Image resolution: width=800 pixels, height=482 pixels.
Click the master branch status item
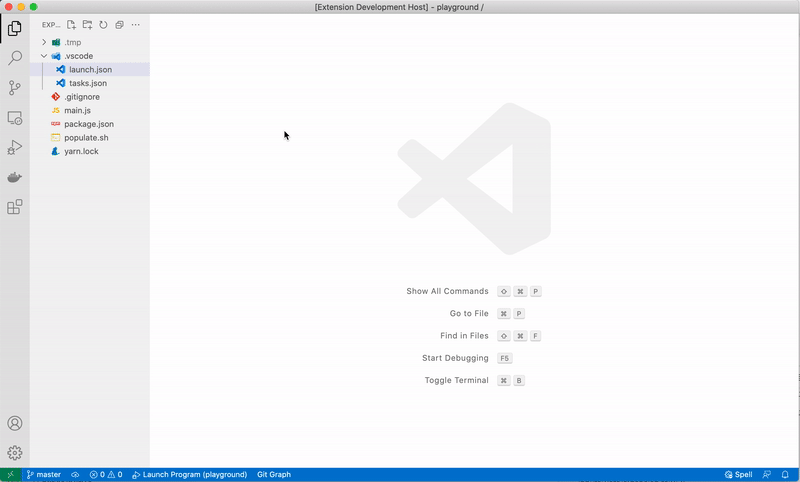[x=43, y=474]
